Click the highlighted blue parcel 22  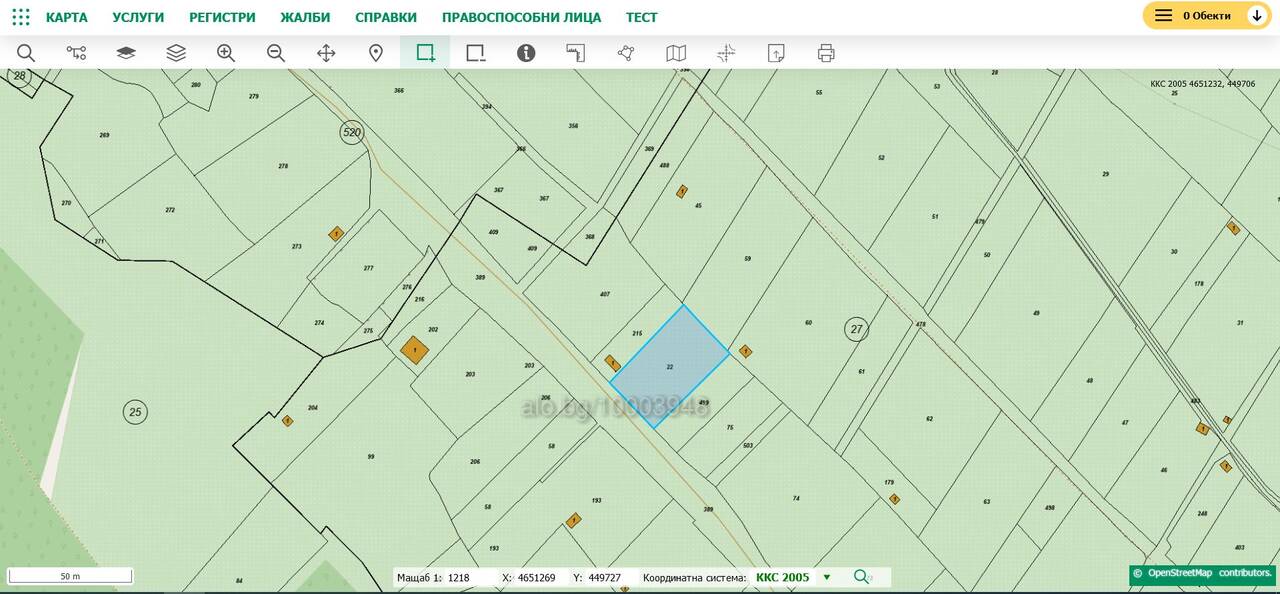tap(669, 367)
